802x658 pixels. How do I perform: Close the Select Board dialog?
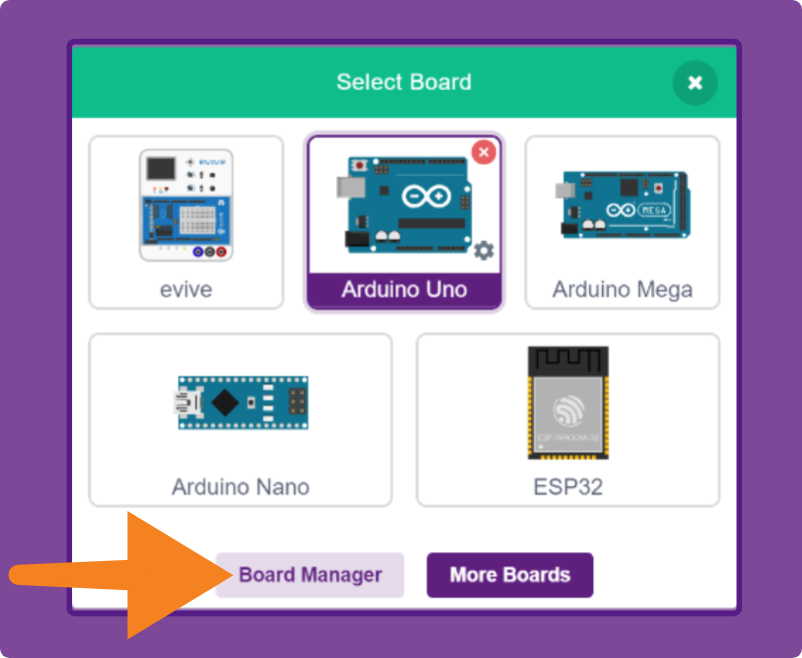coord(695,82)
